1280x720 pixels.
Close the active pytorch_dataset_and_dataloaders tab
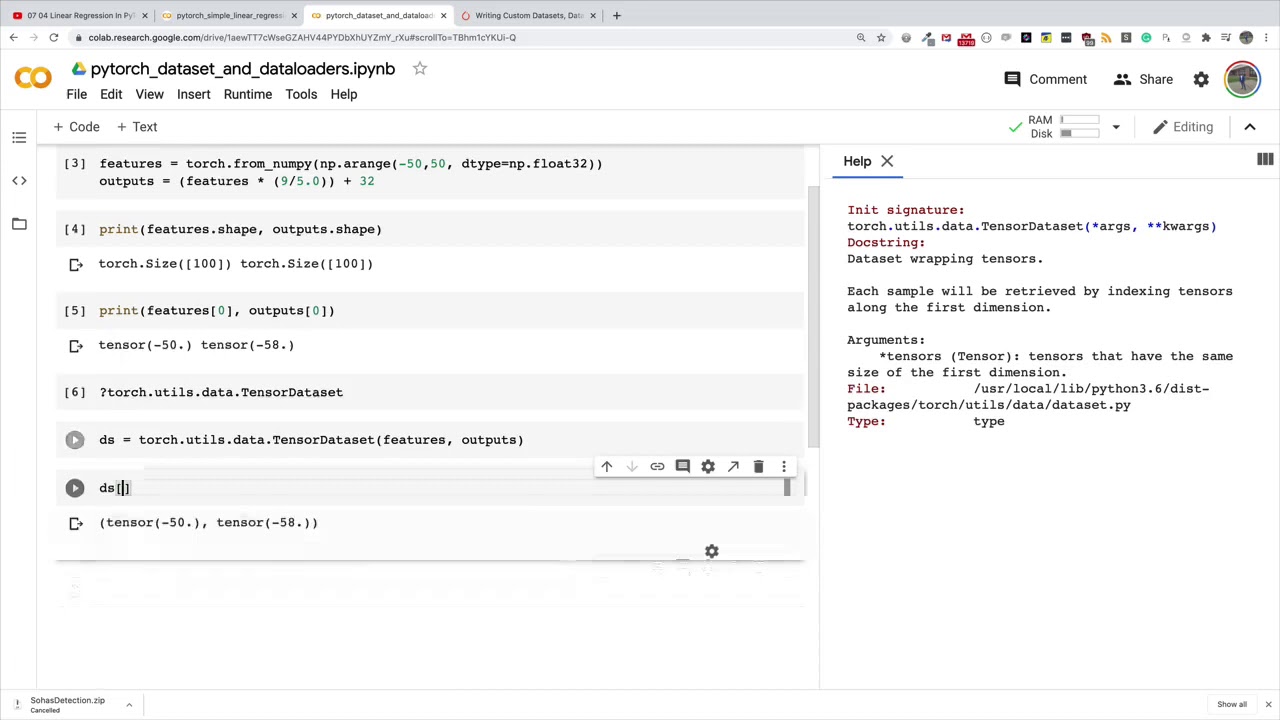pyautogui.click(x=443, y=15)
